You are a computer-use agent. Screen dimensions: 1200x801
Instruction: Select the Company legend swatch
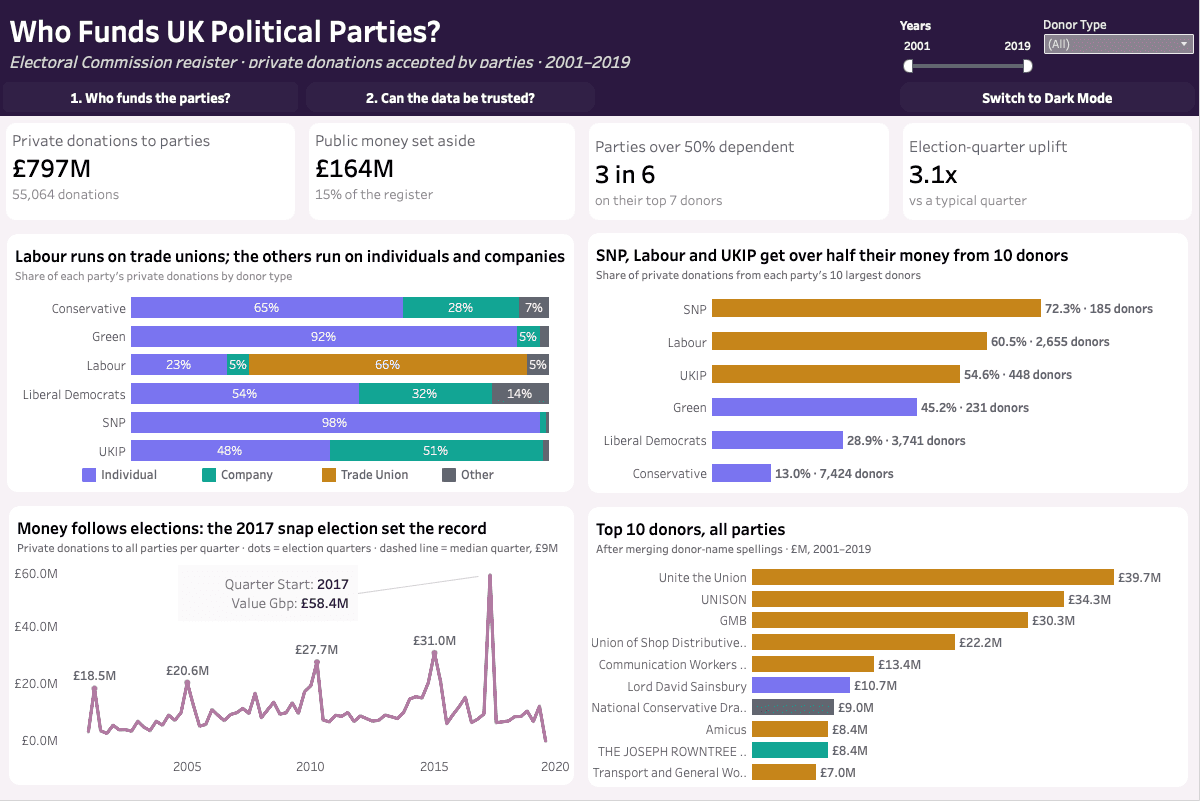tap(209, 475)
